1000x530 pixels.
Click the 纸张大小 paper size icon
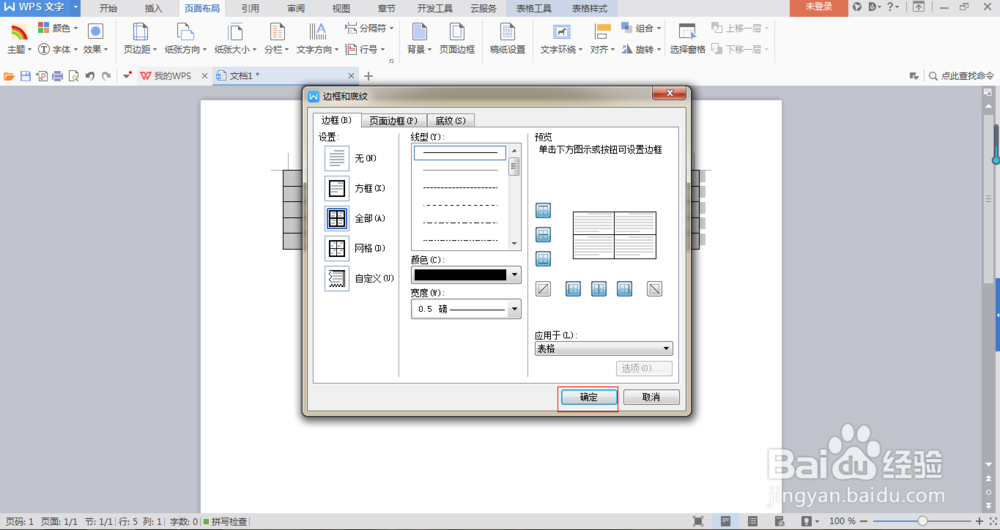235,32
